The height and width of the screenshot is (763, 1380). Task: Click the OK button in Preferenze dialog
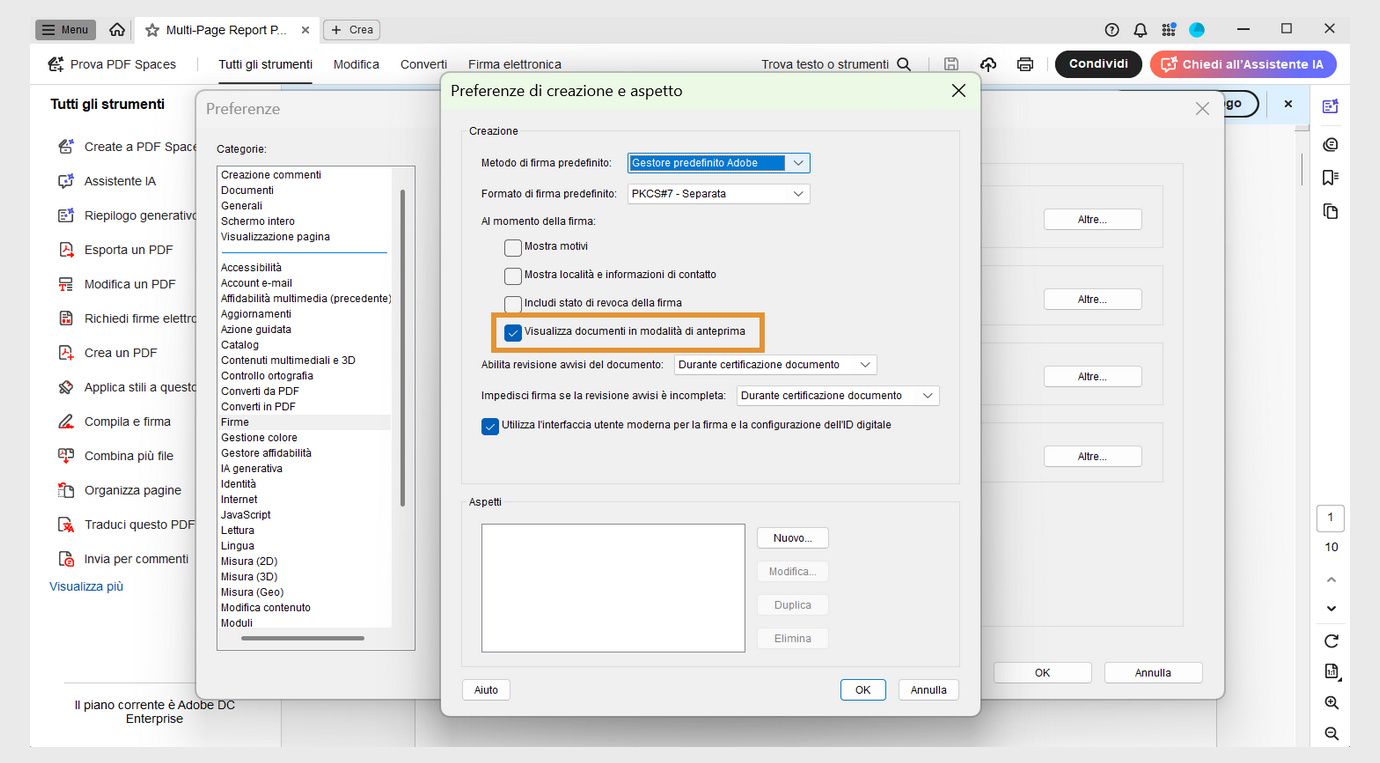click(x=1042, y=672)
